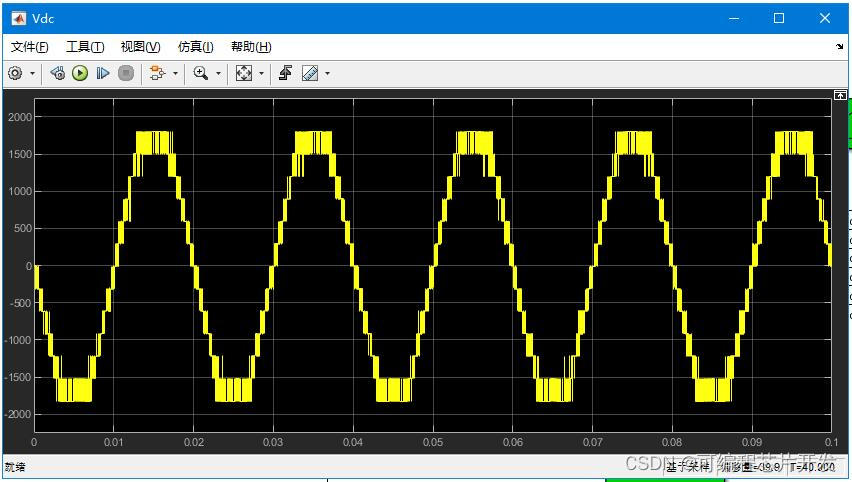This screenshot has height=482, width=852.
Task: Click the T=40.000 time readout in status bar
Action: (x=812, y=467)
